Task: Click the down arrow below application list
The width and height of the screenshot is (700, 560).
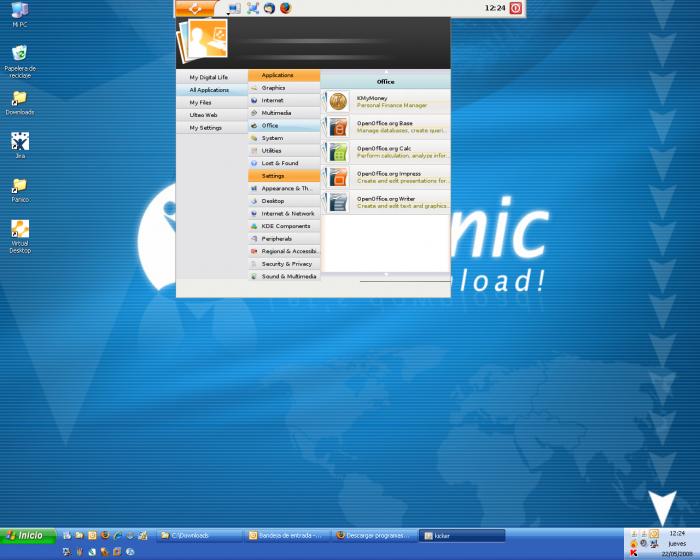Action: click(386, 274)
